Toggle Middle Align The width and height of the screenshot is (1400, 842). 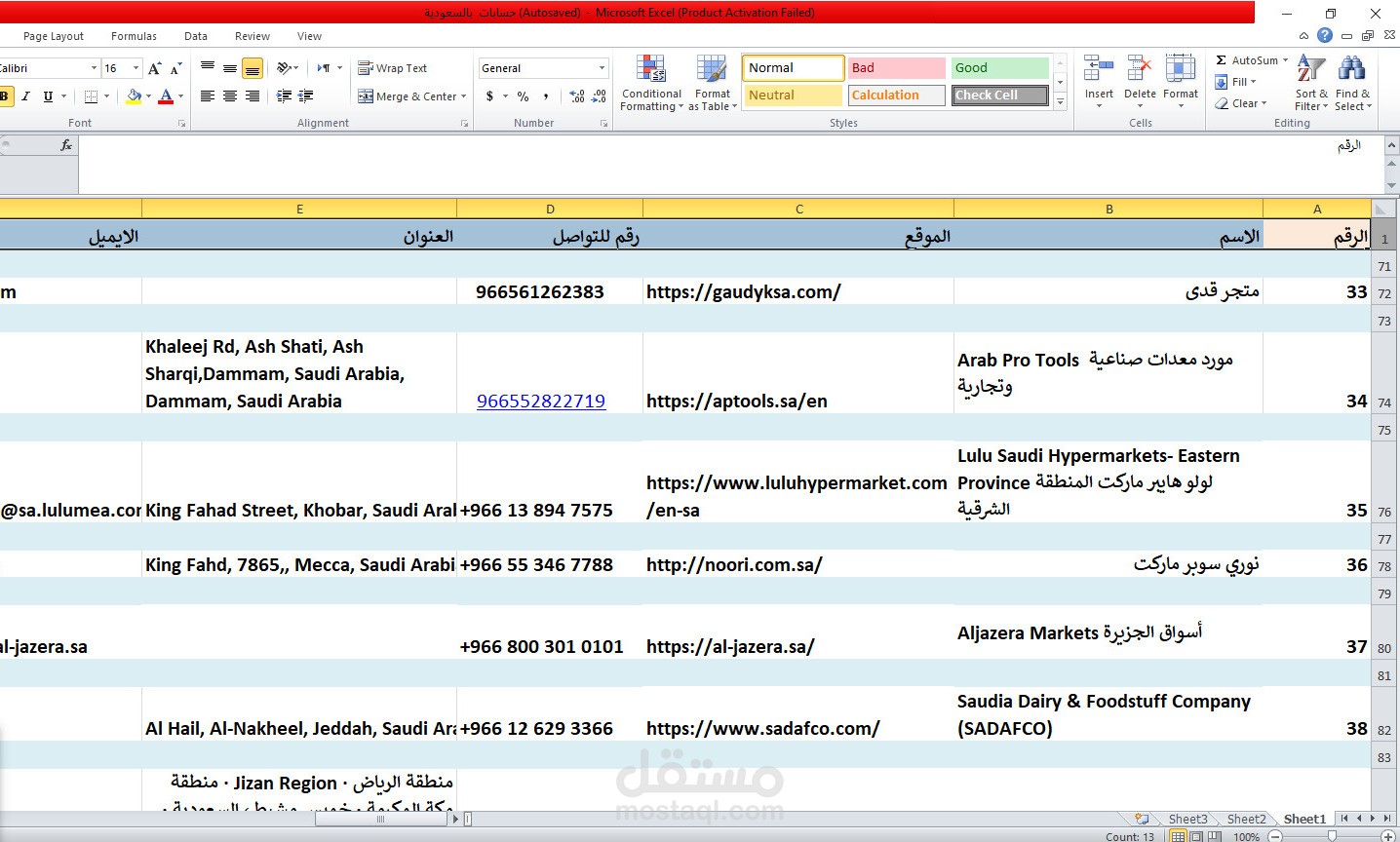click(x=230, y=68)
